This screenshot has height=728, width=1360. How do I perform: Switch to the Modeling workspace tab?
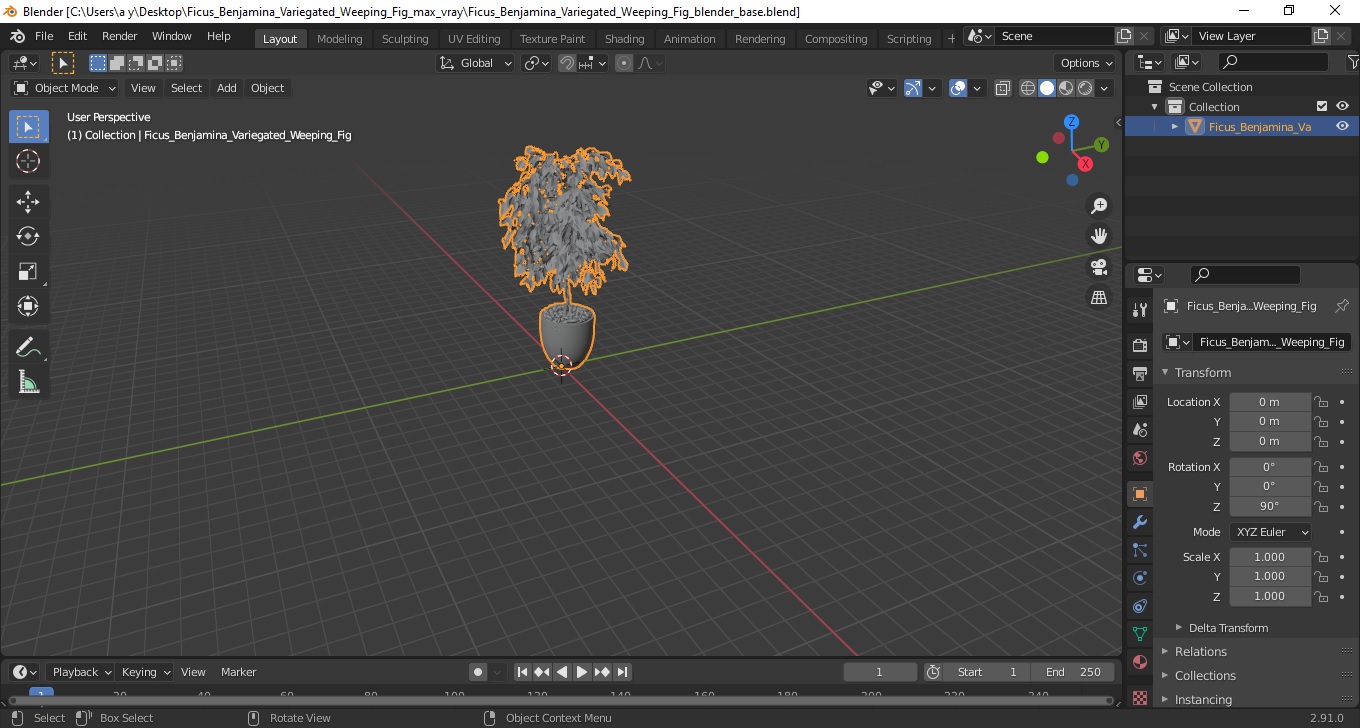(x=339, y=38)
